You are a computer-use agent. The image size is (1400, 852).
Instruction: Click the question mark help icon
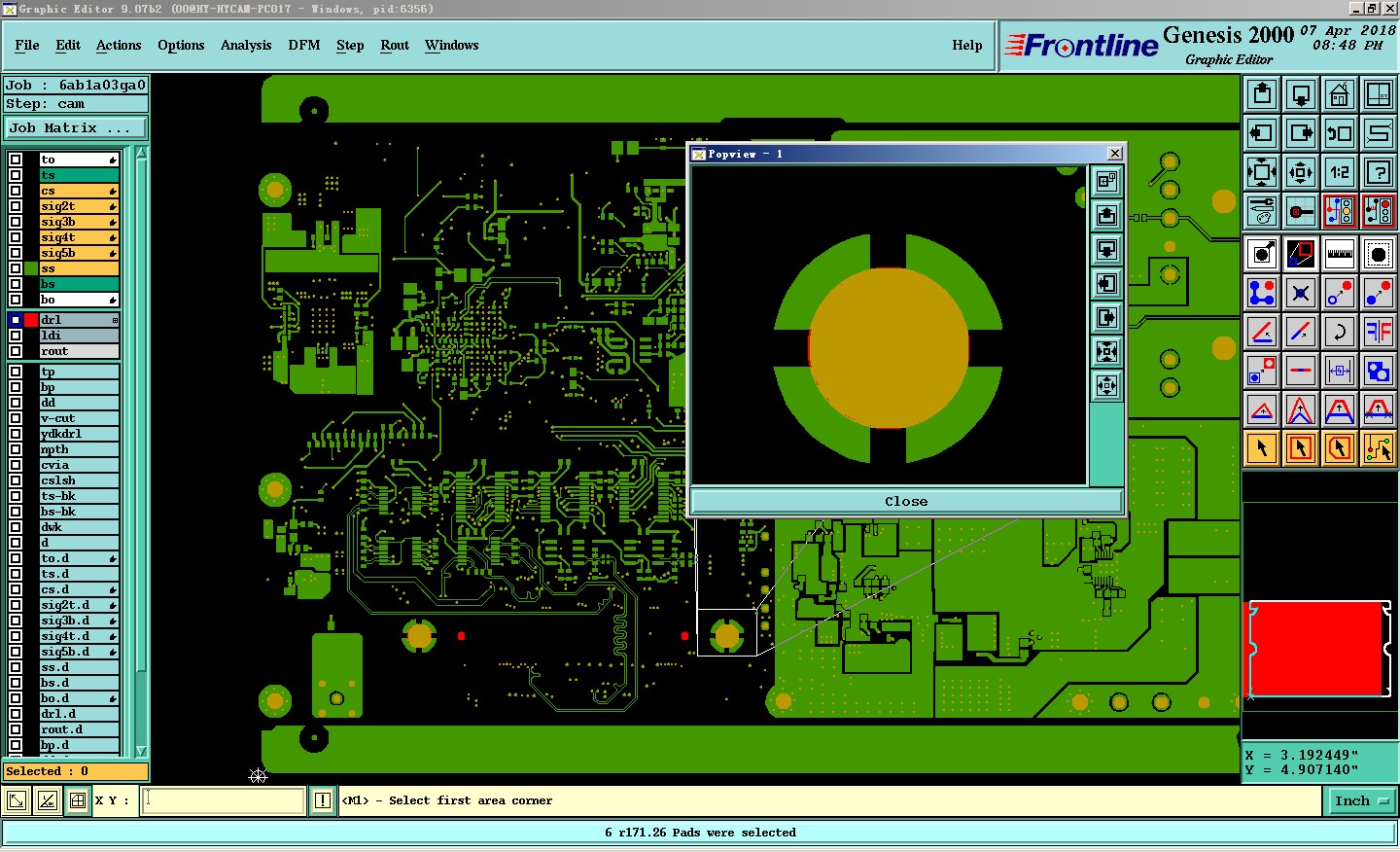click(x=1379, y=172)
